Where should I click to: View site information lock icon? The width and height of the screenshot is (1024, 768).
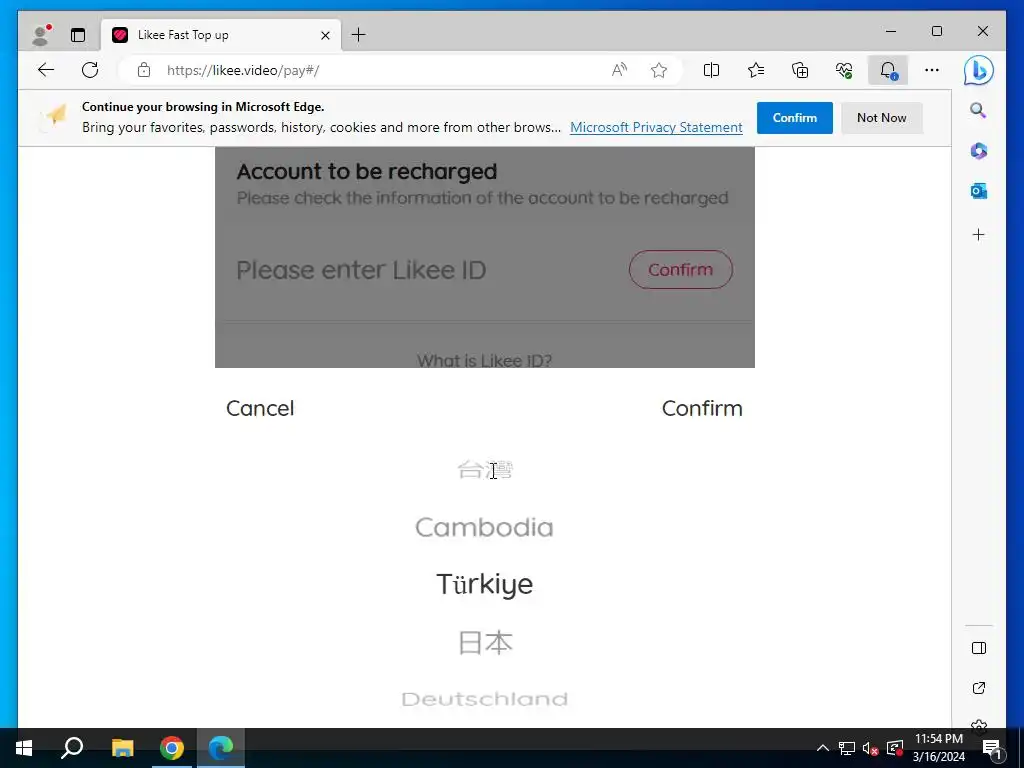tap(144, 70)
